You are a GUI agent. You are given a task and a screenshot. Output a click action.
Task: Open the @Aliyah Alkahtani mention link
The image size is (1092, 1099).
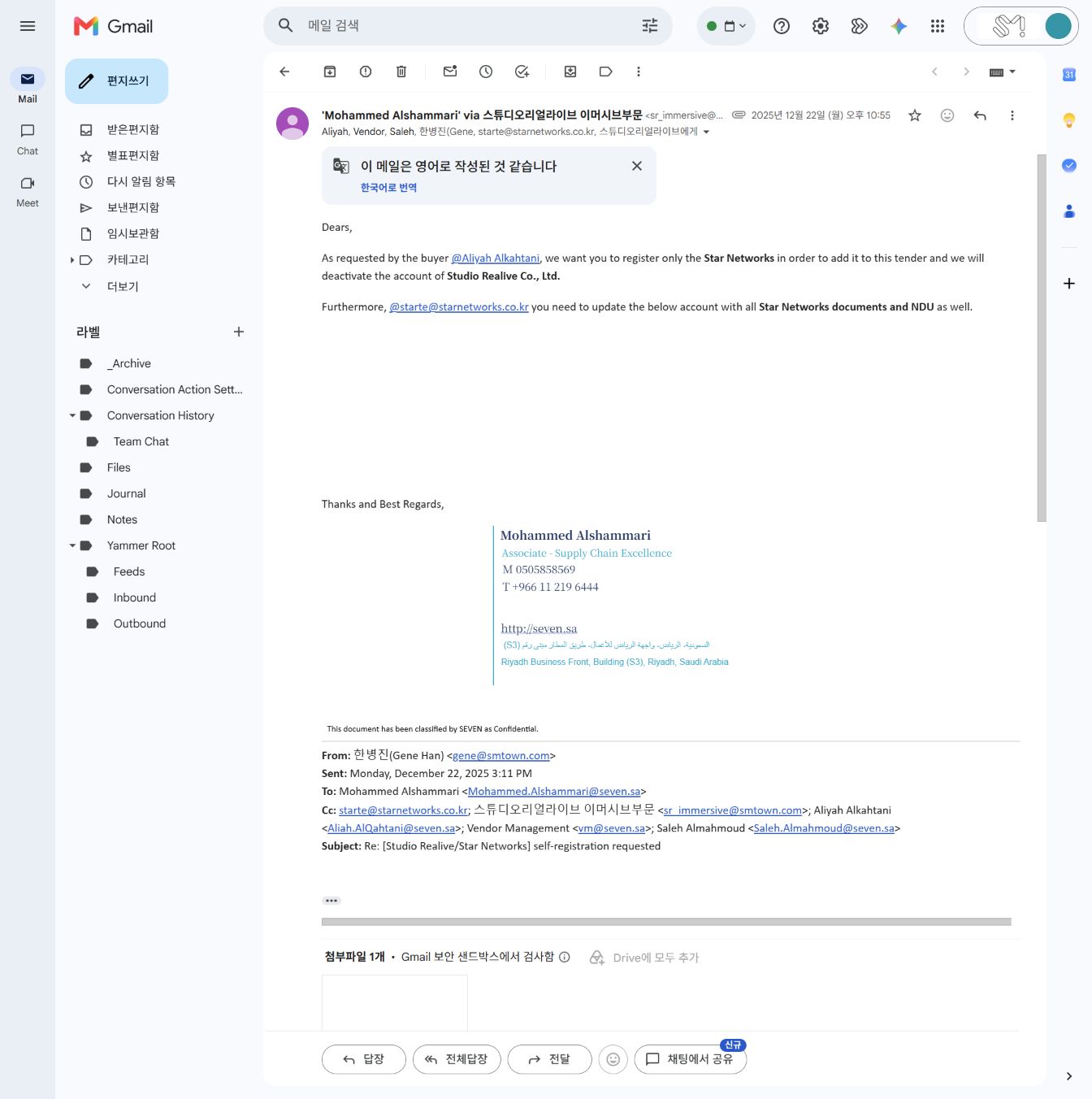[496, 258]
